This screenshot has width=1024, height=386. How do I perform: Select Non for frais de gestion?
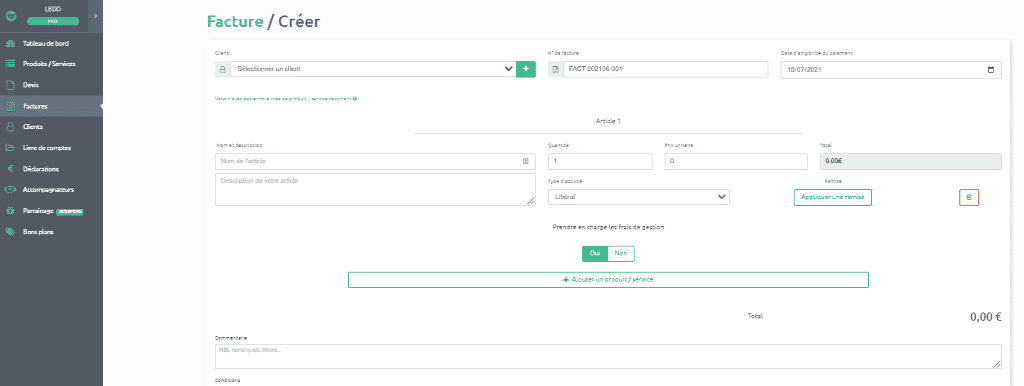pyautogui.click(x=621, y=253)
